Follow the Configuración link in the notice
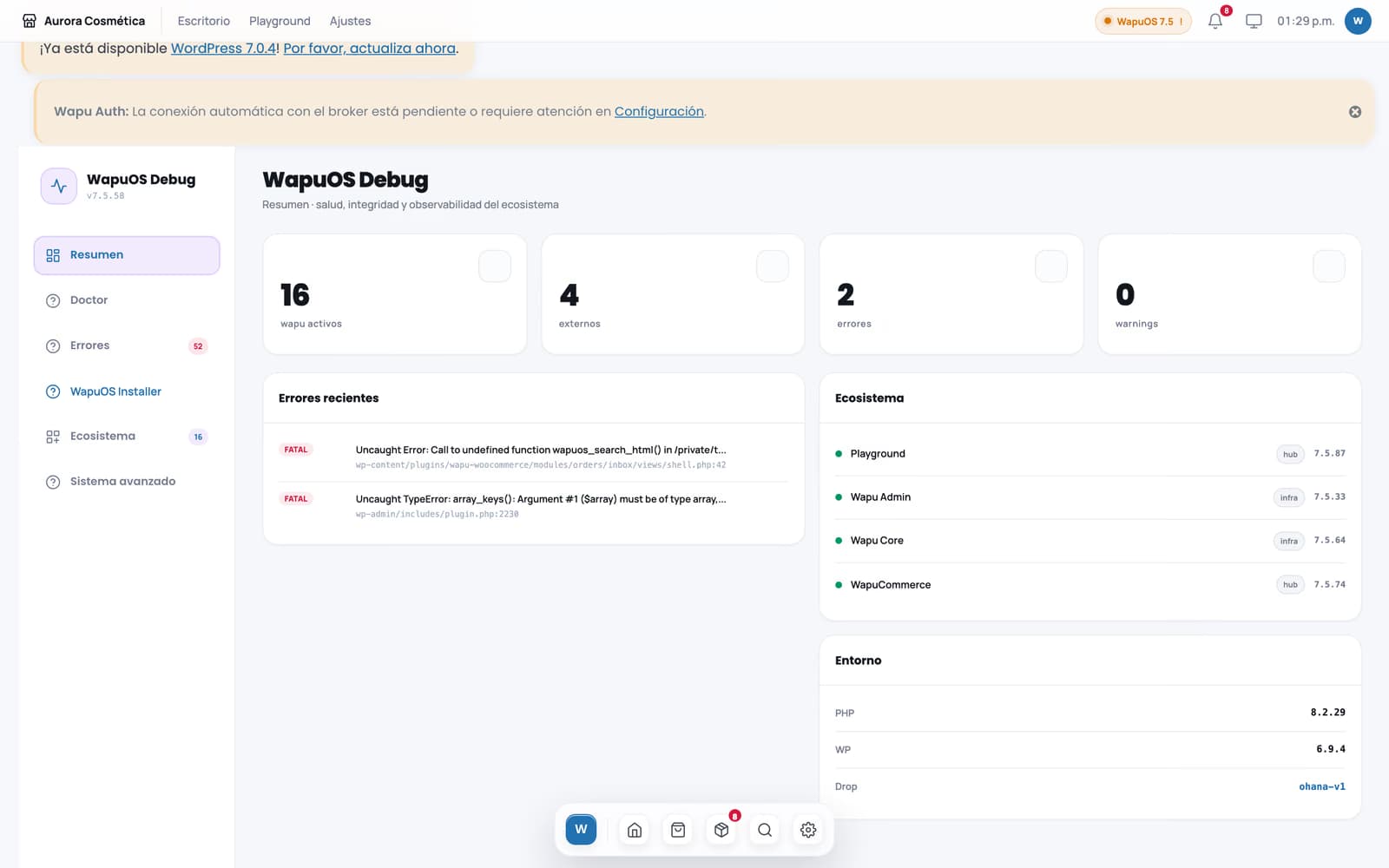The image size is (1389, 868). pos(659,111)
